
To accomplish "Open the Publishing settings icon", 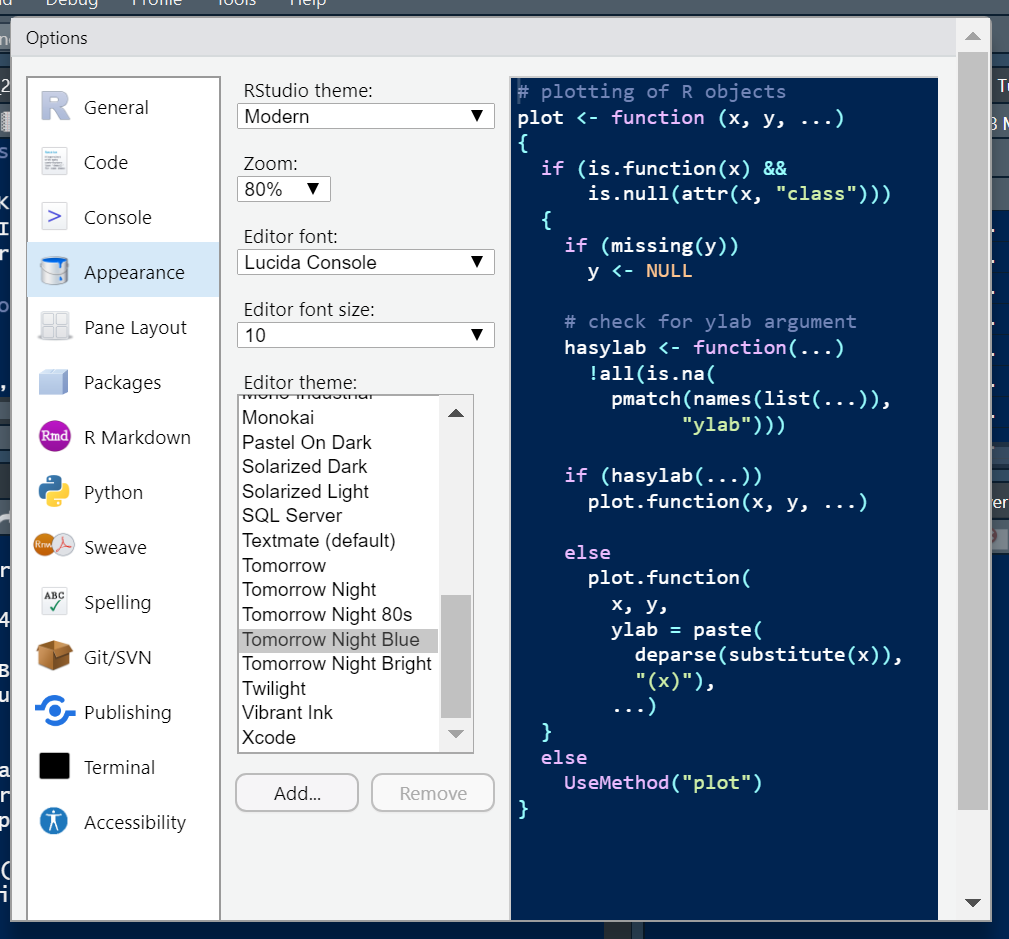I will (x=51, y=712).
